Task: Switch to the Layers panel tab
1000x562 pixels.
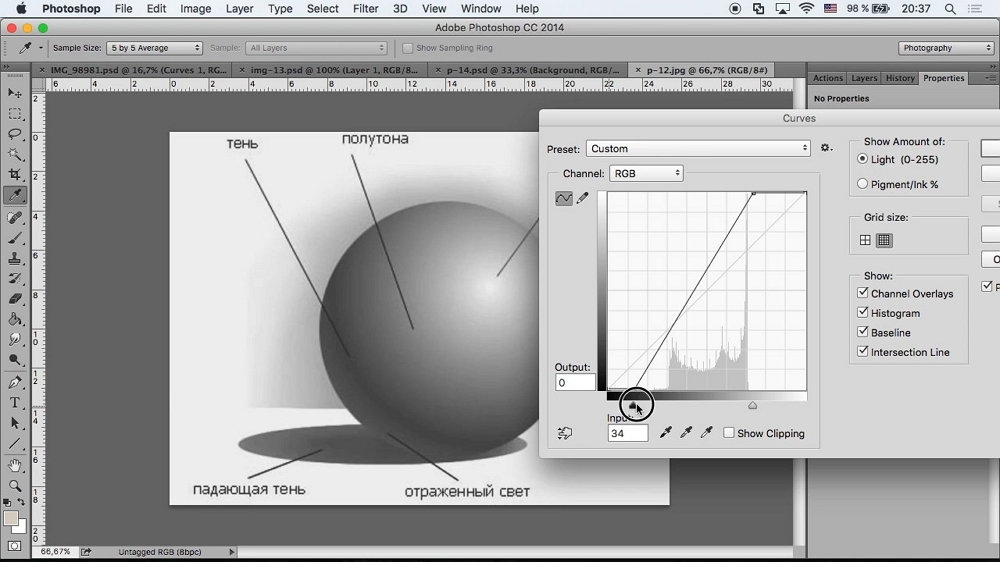Action: coord(864,78)
